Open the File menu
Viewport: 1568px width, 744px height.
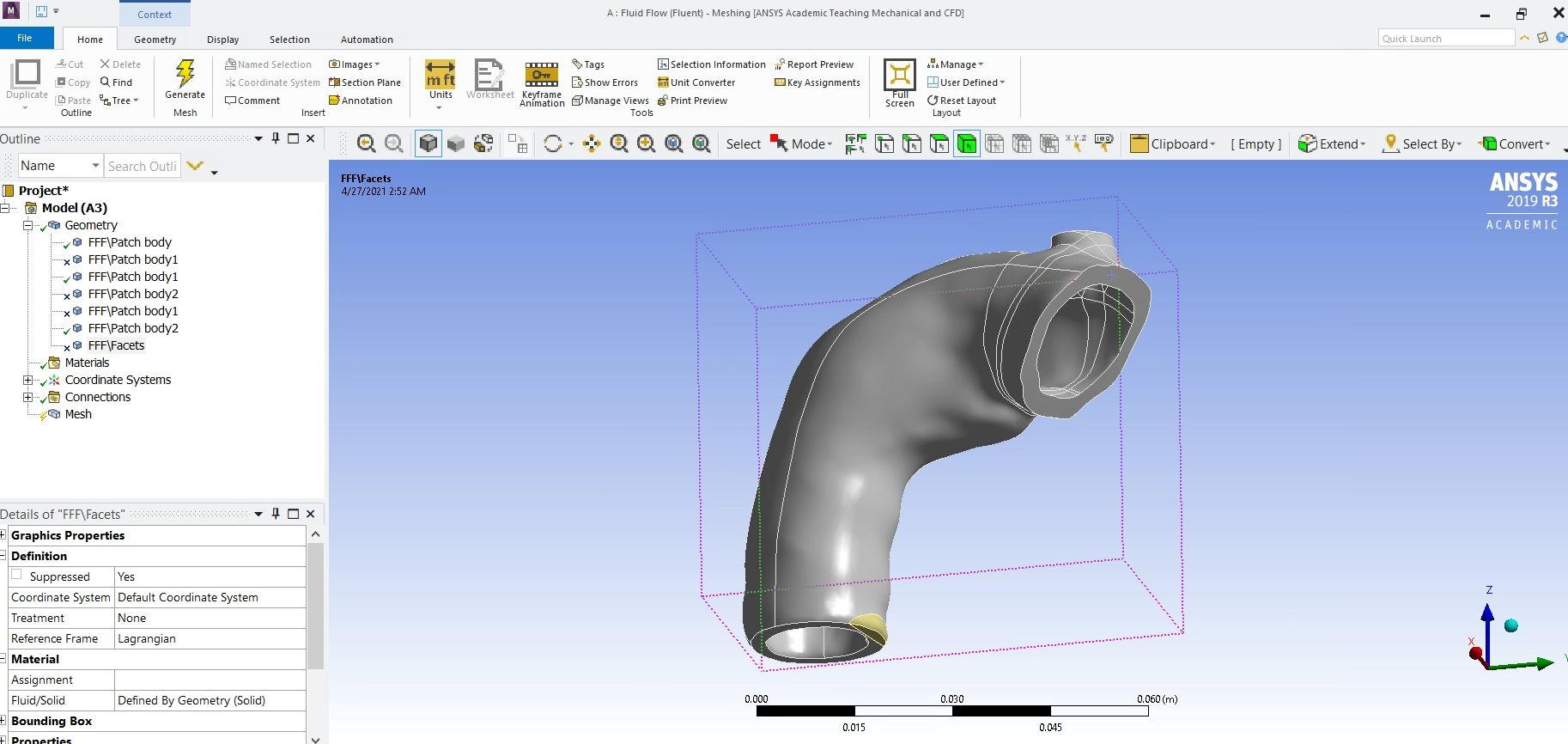coord(25,38)
